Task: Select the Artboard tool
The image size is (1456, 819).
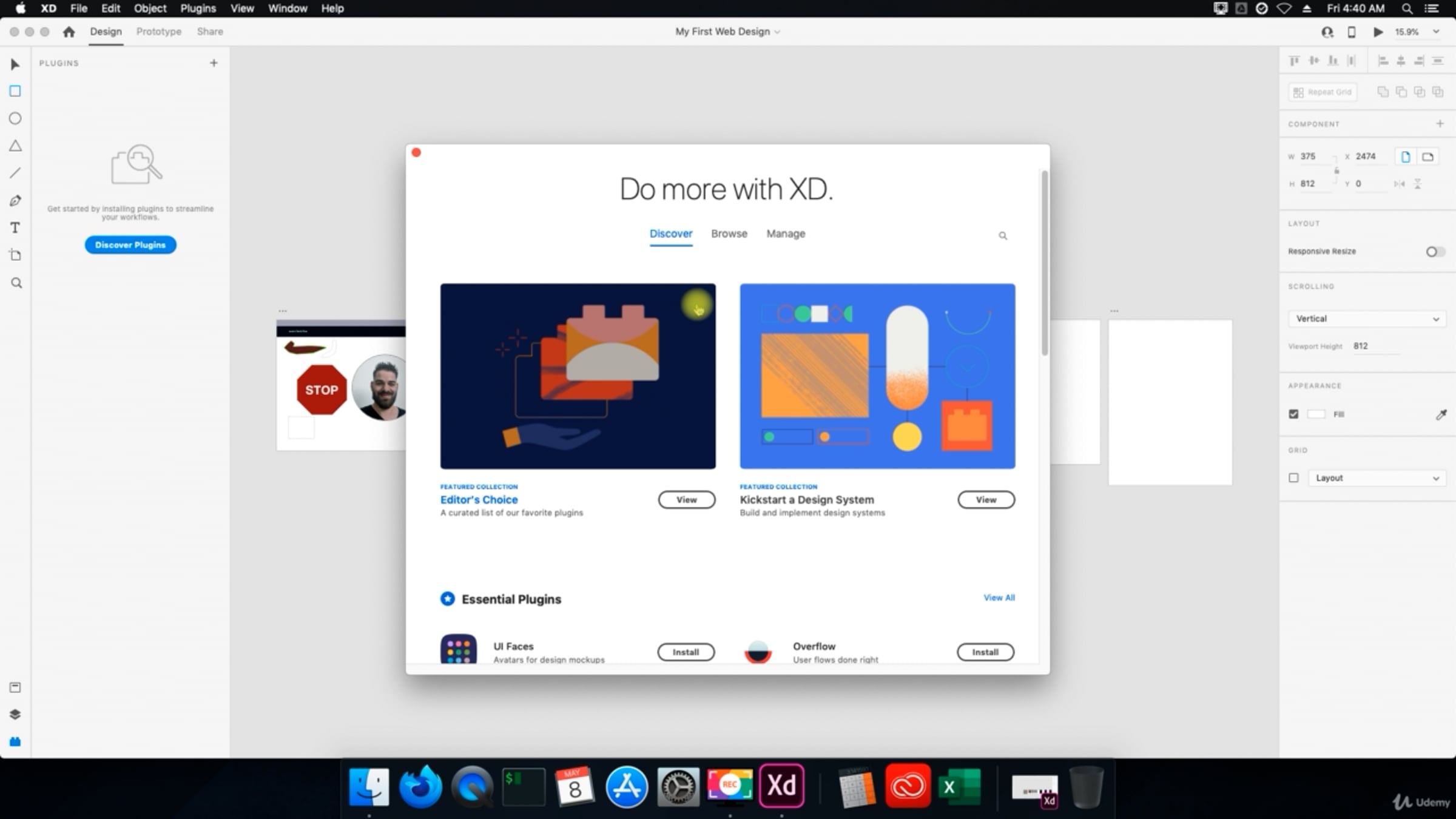Action: coord(15,255)
